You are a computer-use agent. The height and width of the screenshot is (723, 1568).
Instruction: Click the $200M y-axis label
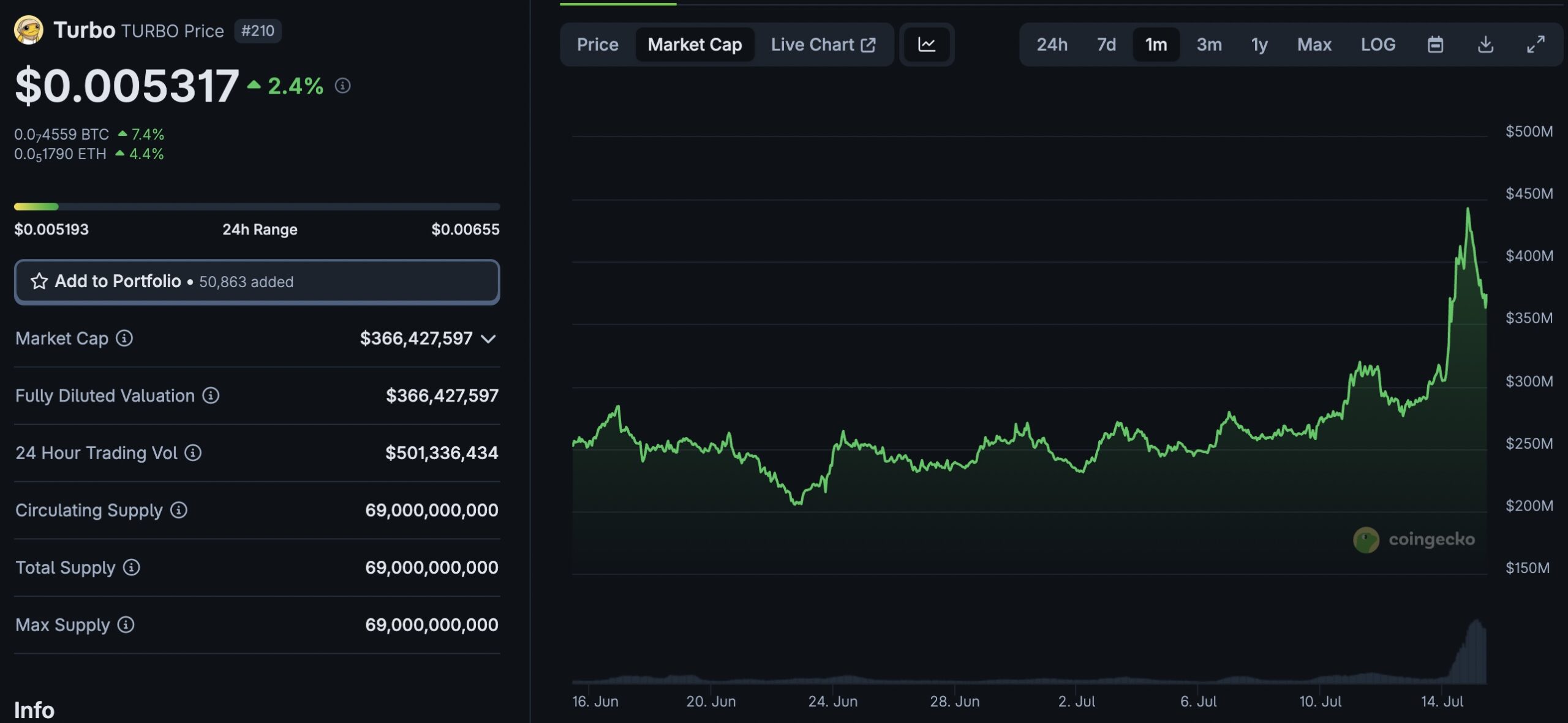coord(1529,506)
